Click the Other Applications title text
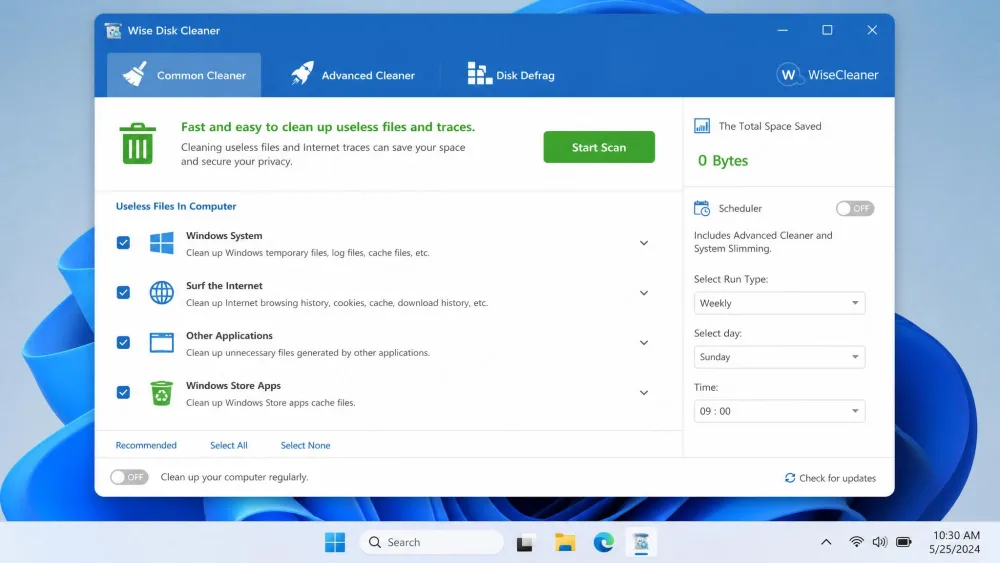Image resolution: width=1000 pixels, height=563 pixels. point(229,335)
